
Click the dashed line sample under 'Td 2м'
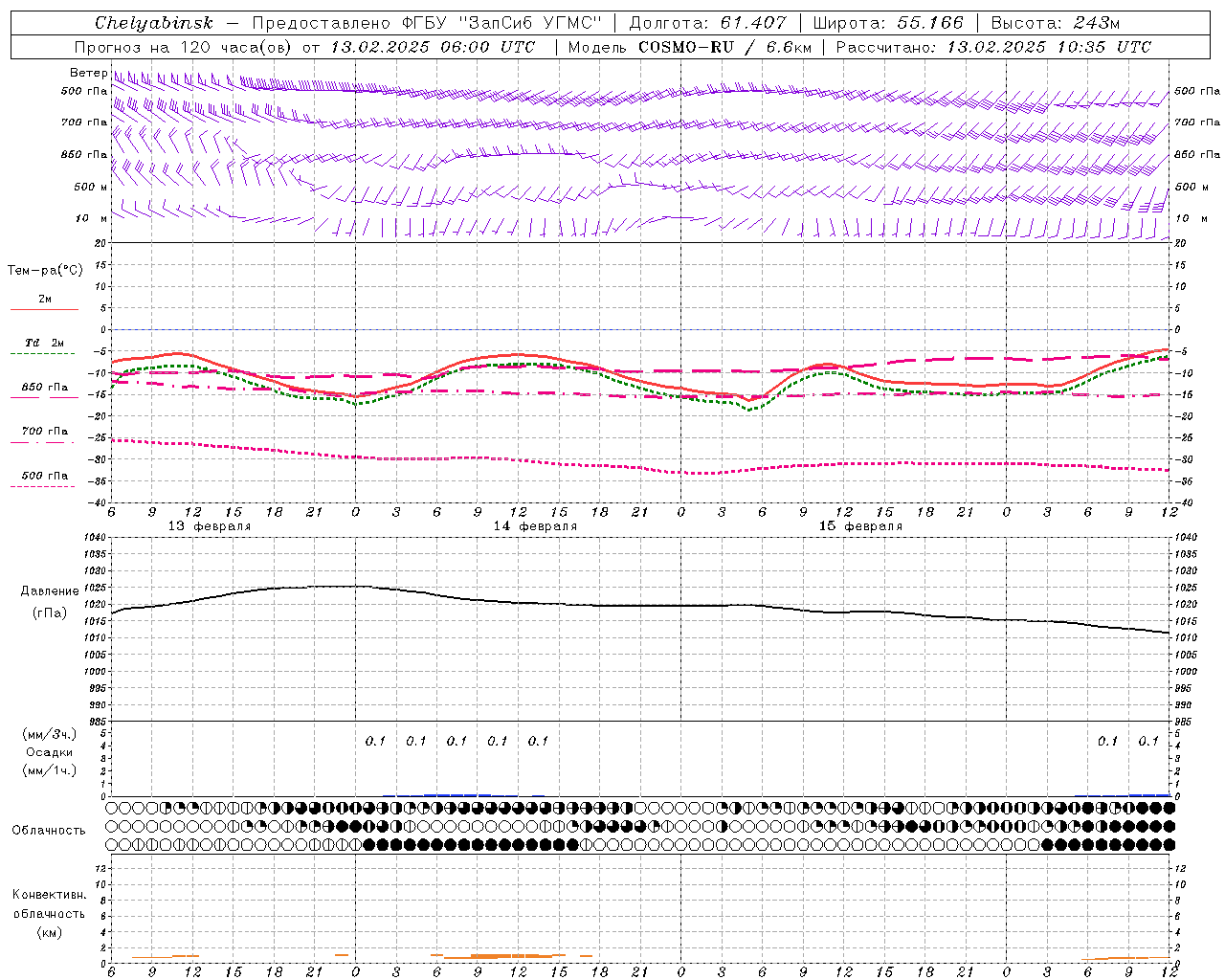(43, 354)
